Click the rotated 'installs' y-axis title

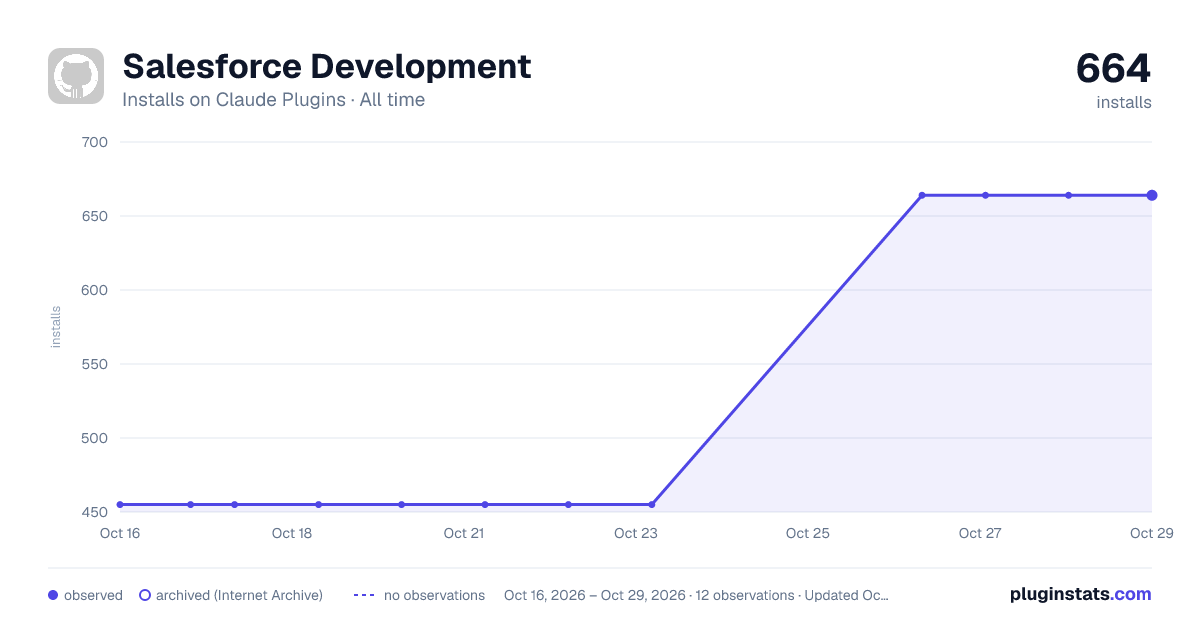coord(56,327)
